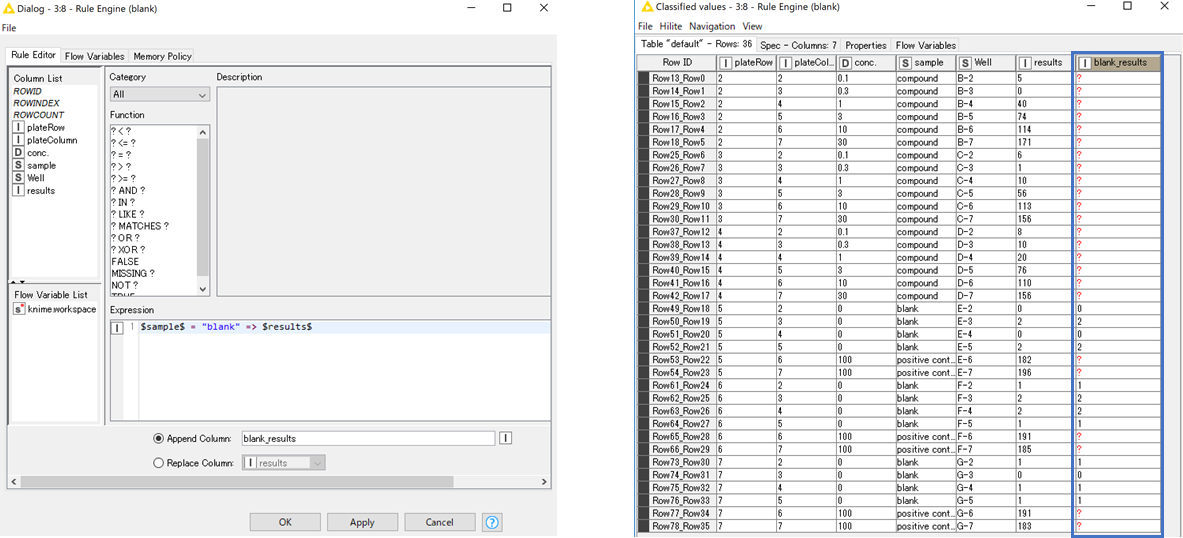Screen dimensions: 1183x538
Task: Click the plateRow integer type icon in Column List
Action: pos(19,128)
